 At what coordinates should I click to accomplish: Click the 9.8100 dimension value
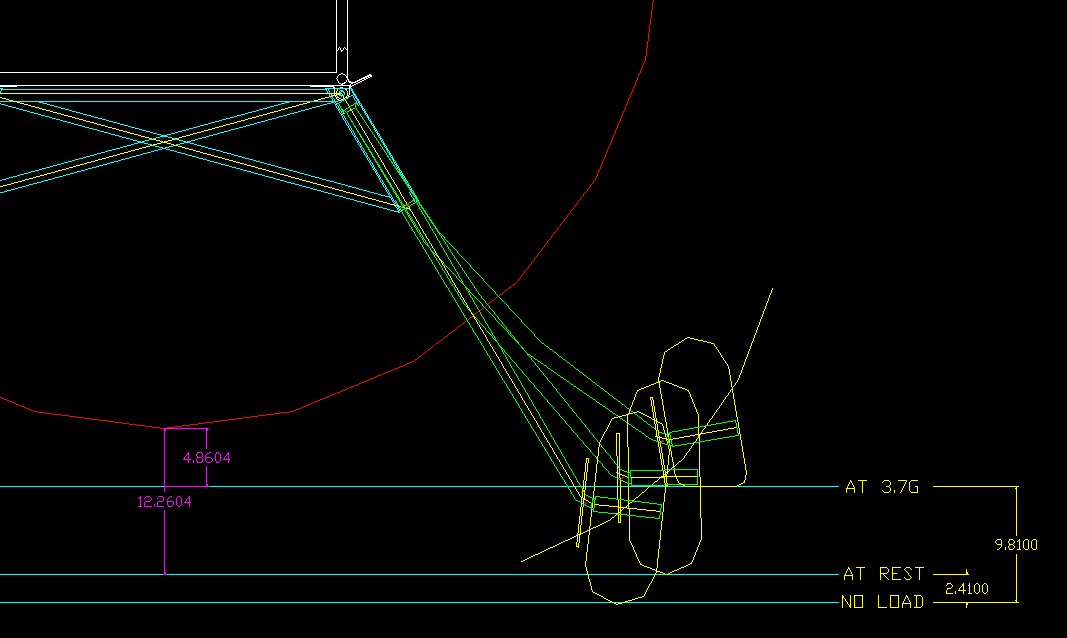[1016, 544]
